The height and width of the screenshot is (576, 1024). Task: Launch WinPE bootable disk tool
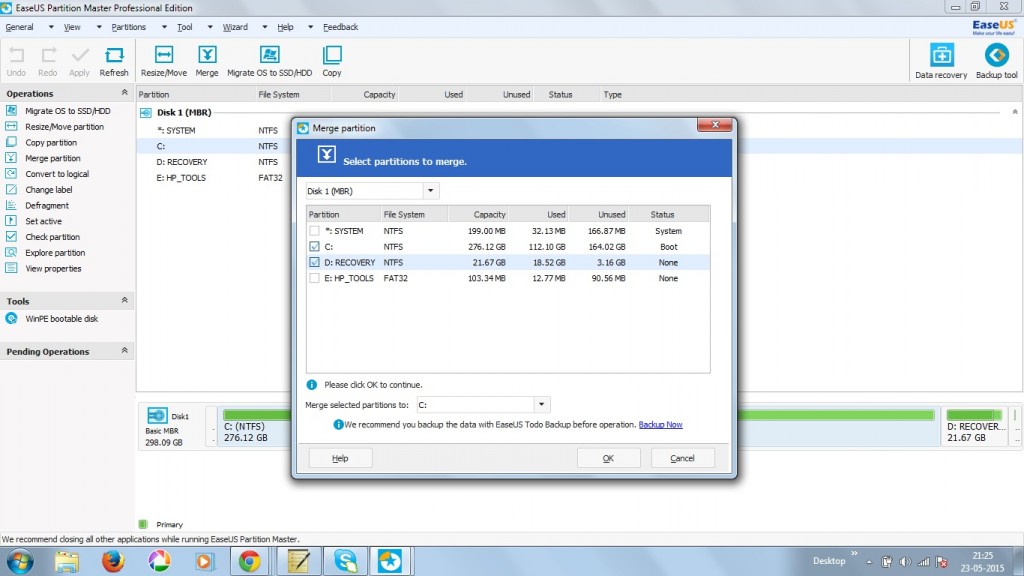tap(61, 319)
